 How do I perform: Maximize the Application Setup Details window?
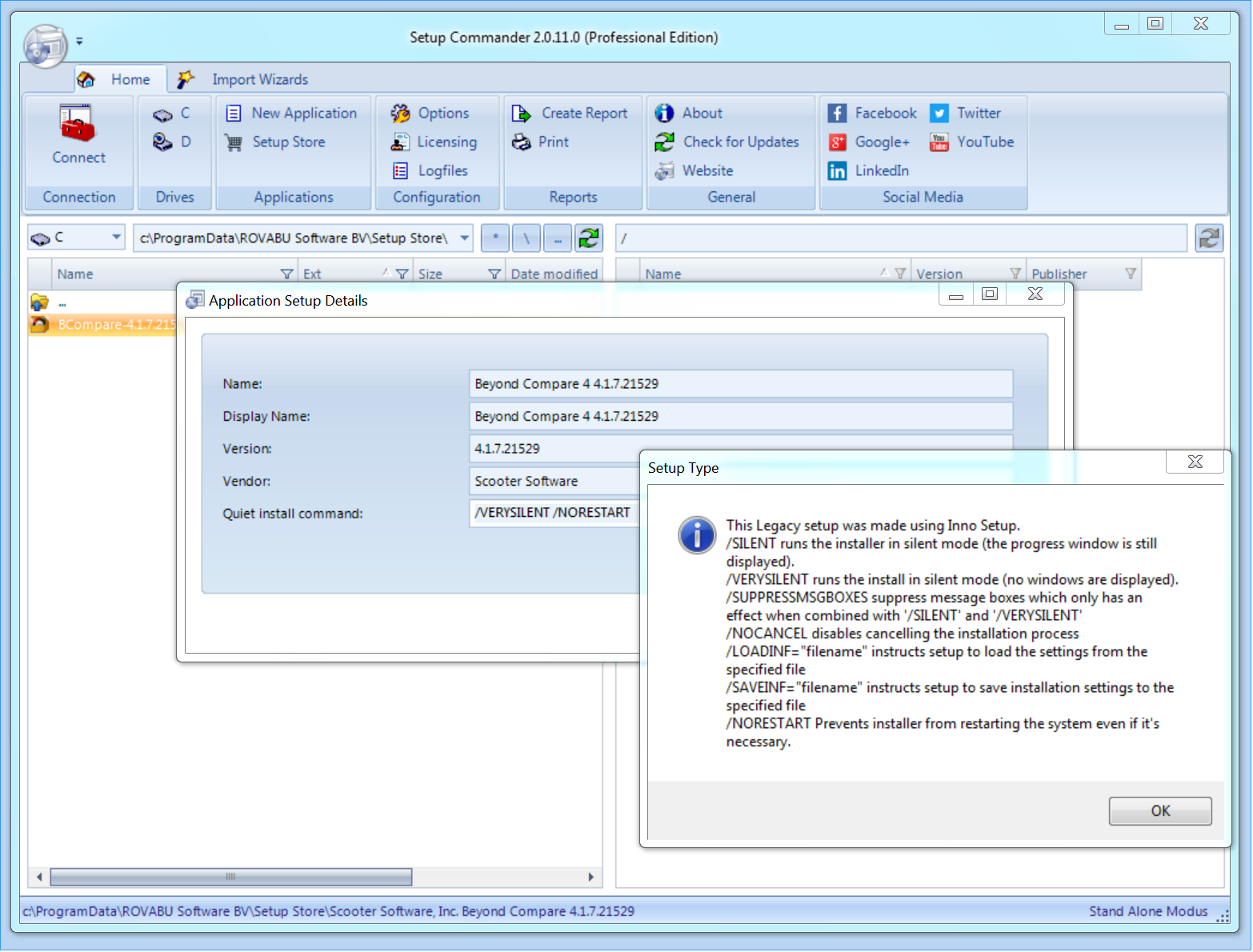[990, 294]
